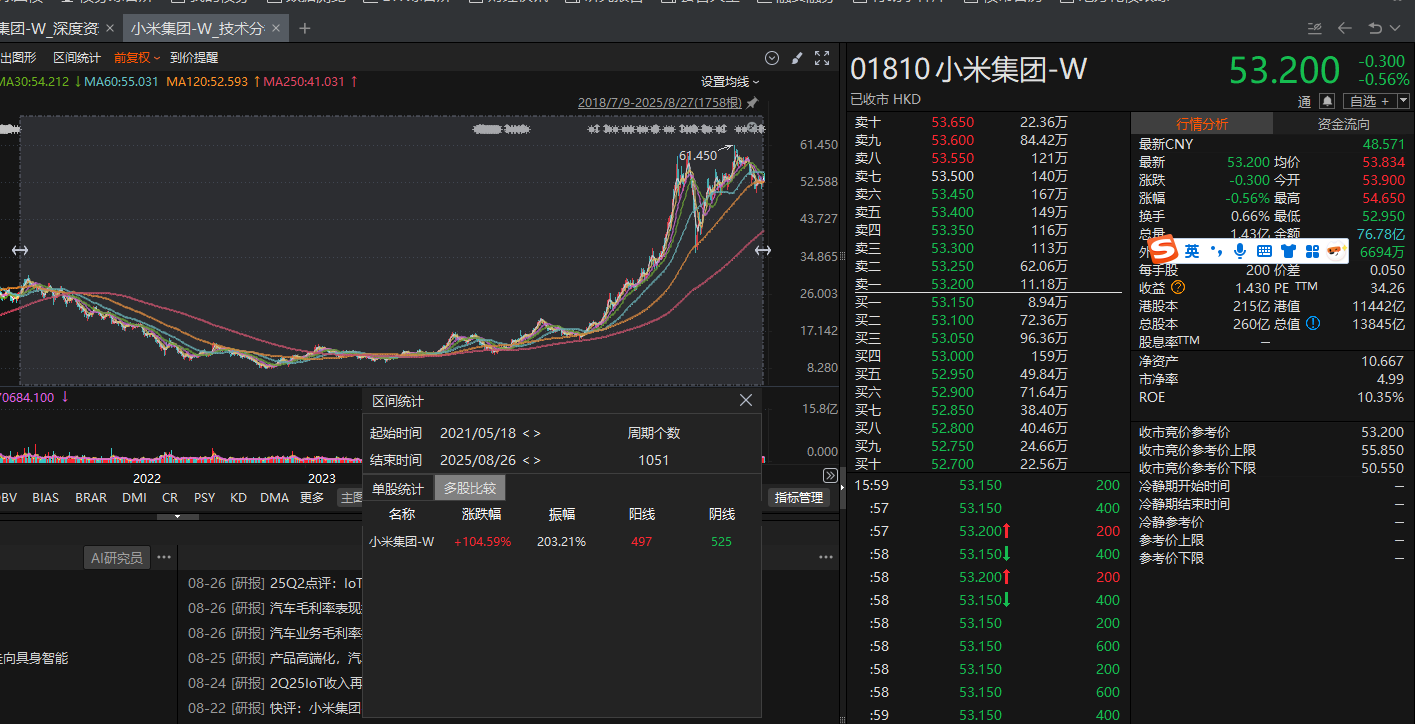Image resolution: width=1415 pixels, height=724 pixels.
Task: Close the 集团-W_深度资料 tab
Action: click(110, 28)
